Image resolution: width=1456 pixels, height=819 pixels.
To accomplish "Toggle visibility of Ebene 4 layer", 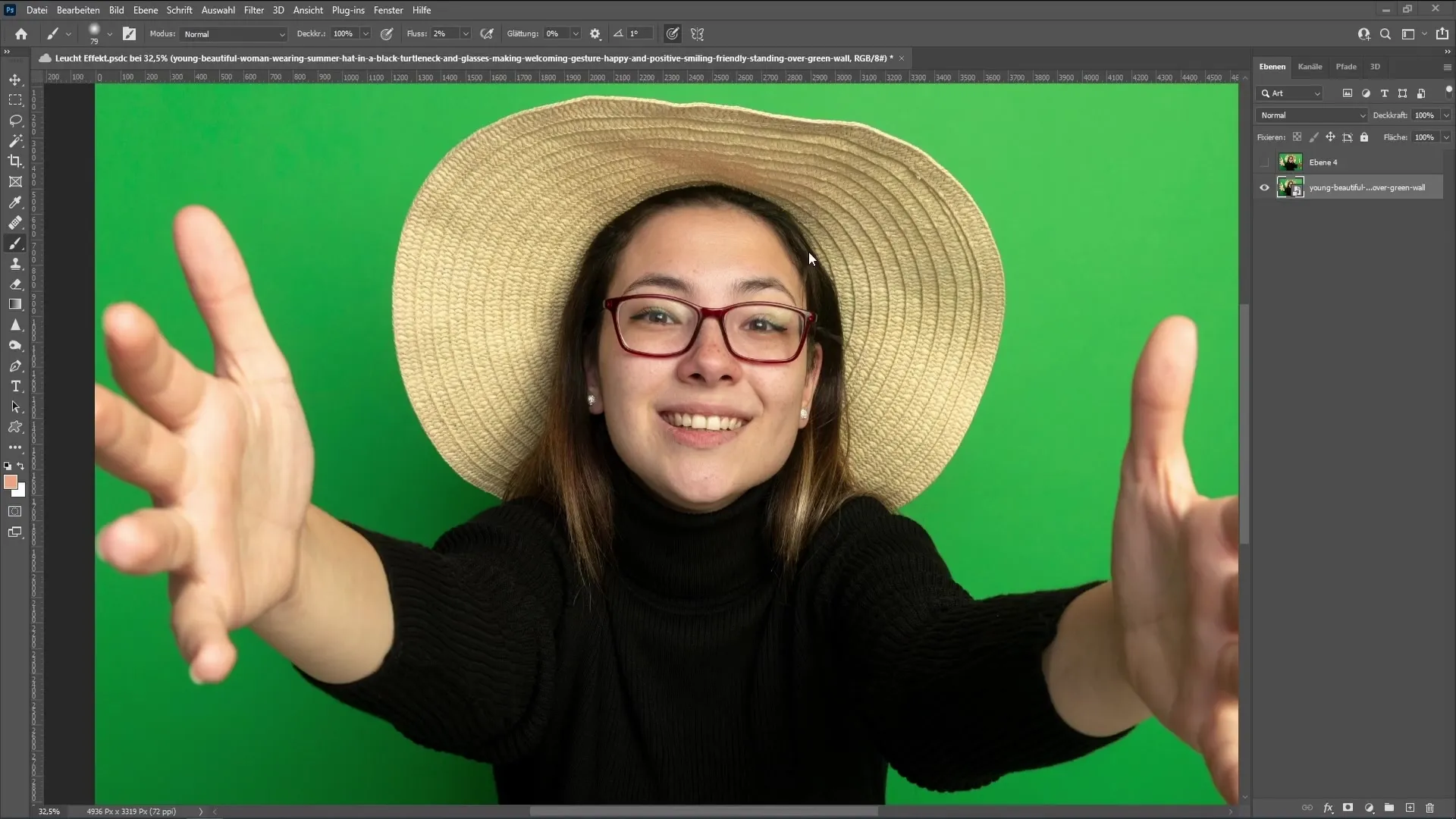I will [x=1264, y=162].
